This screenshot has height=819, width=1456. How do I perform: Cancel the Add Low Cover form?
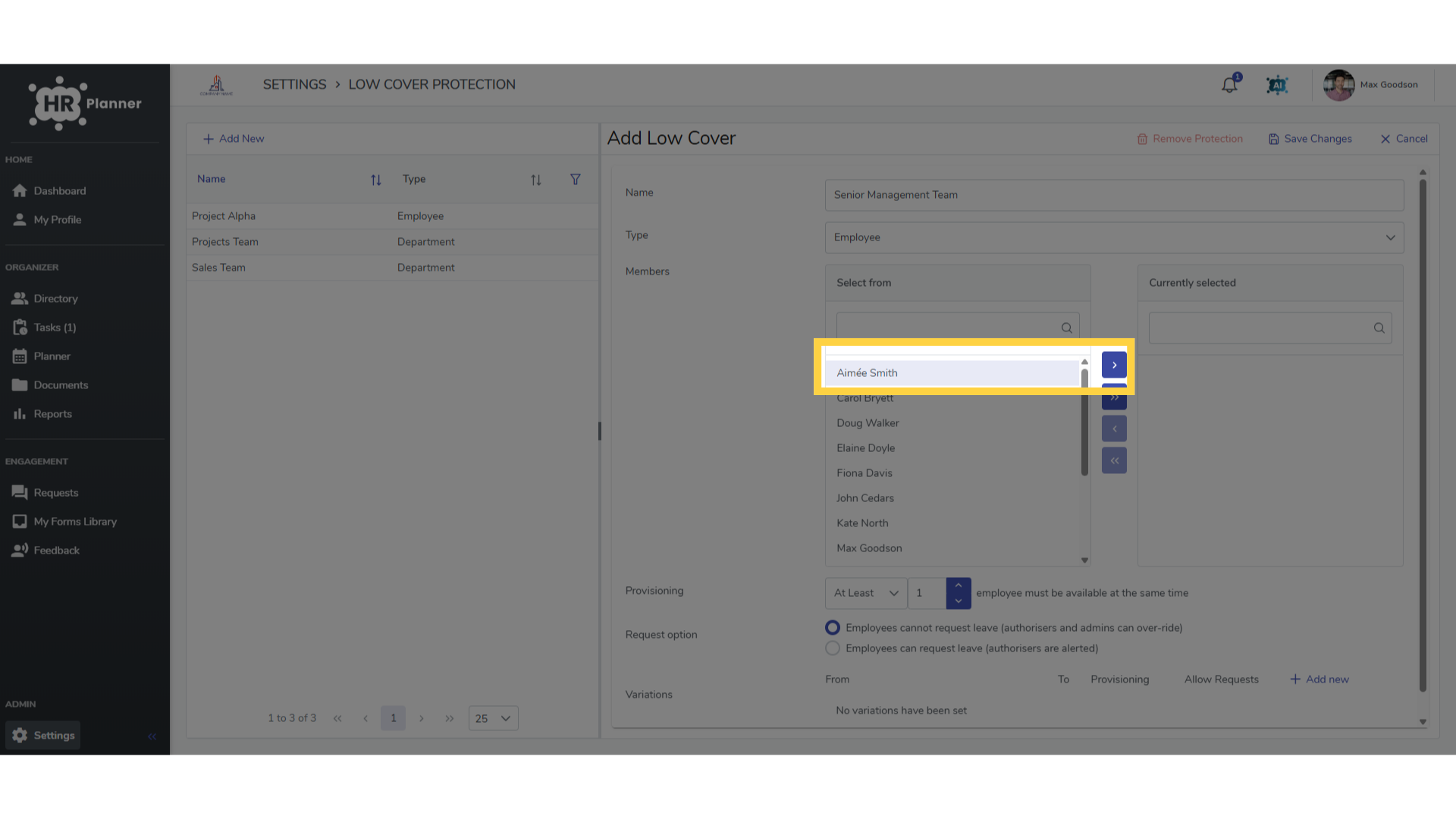tap(1404, 139)
